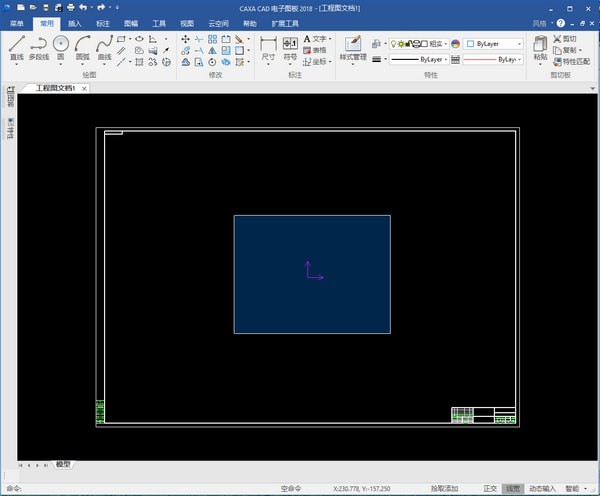Select the 圆弧 (Arc) tool
Screen dimensions: 600x496
pos(83,48)
